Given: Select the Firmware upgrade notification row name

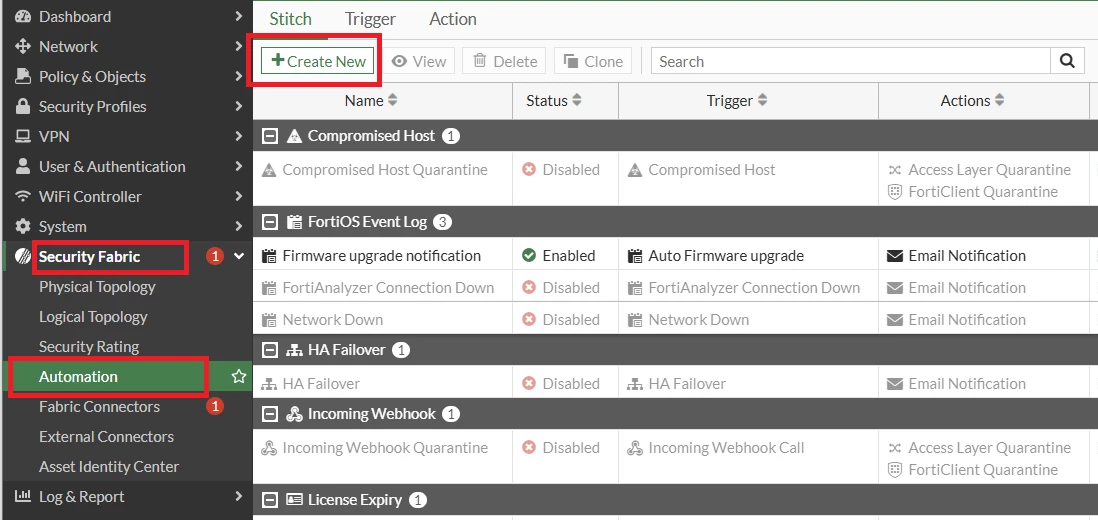Looking at the screenshot, I should pyautogui.click(x=382, y=255).
